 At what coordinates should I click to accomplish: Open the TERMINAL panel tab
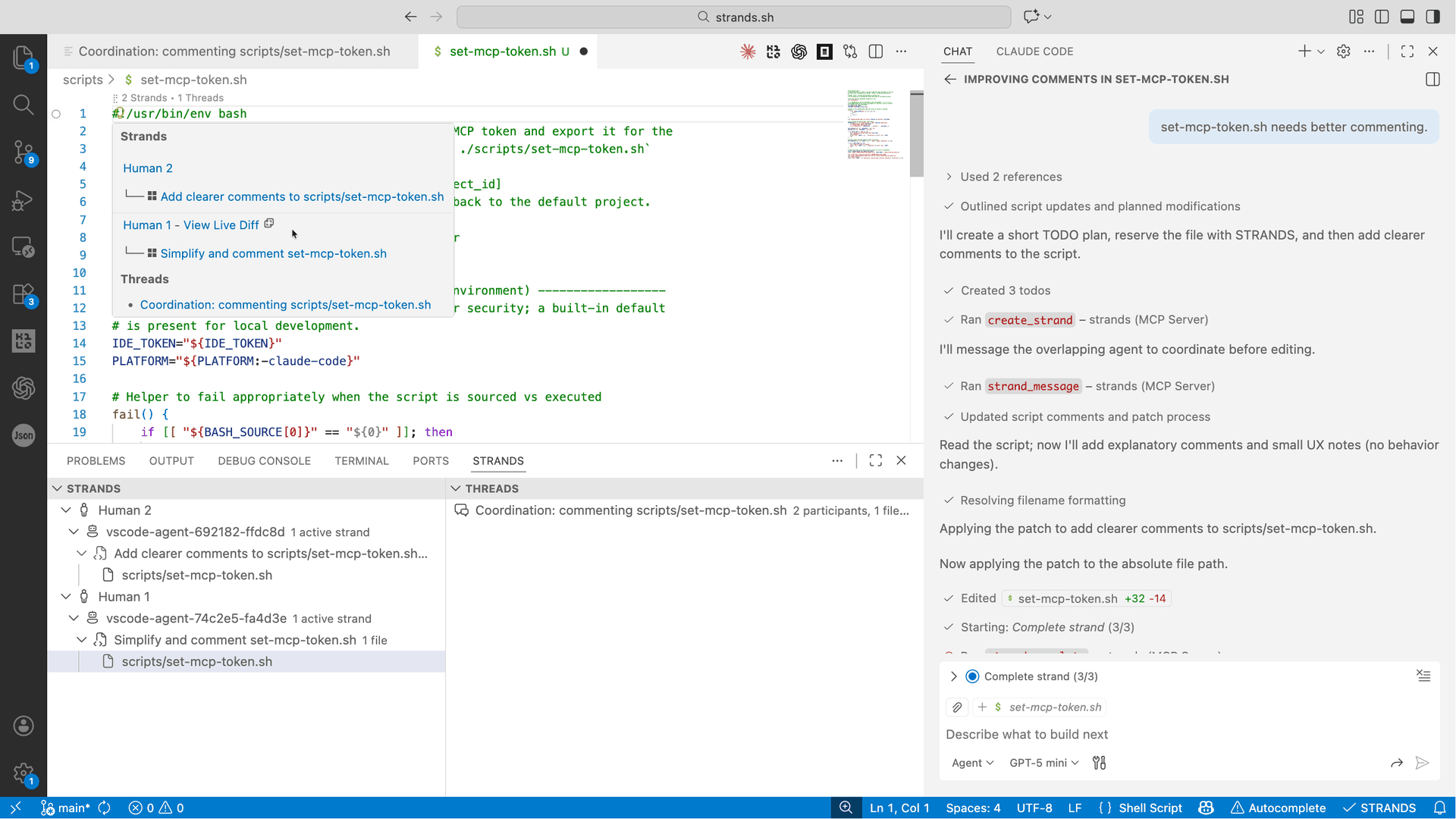362,460
